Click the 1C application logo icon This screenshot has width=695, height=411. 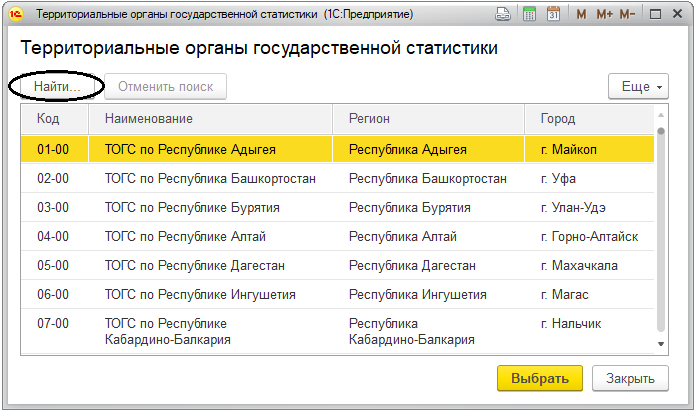(16, 14)
